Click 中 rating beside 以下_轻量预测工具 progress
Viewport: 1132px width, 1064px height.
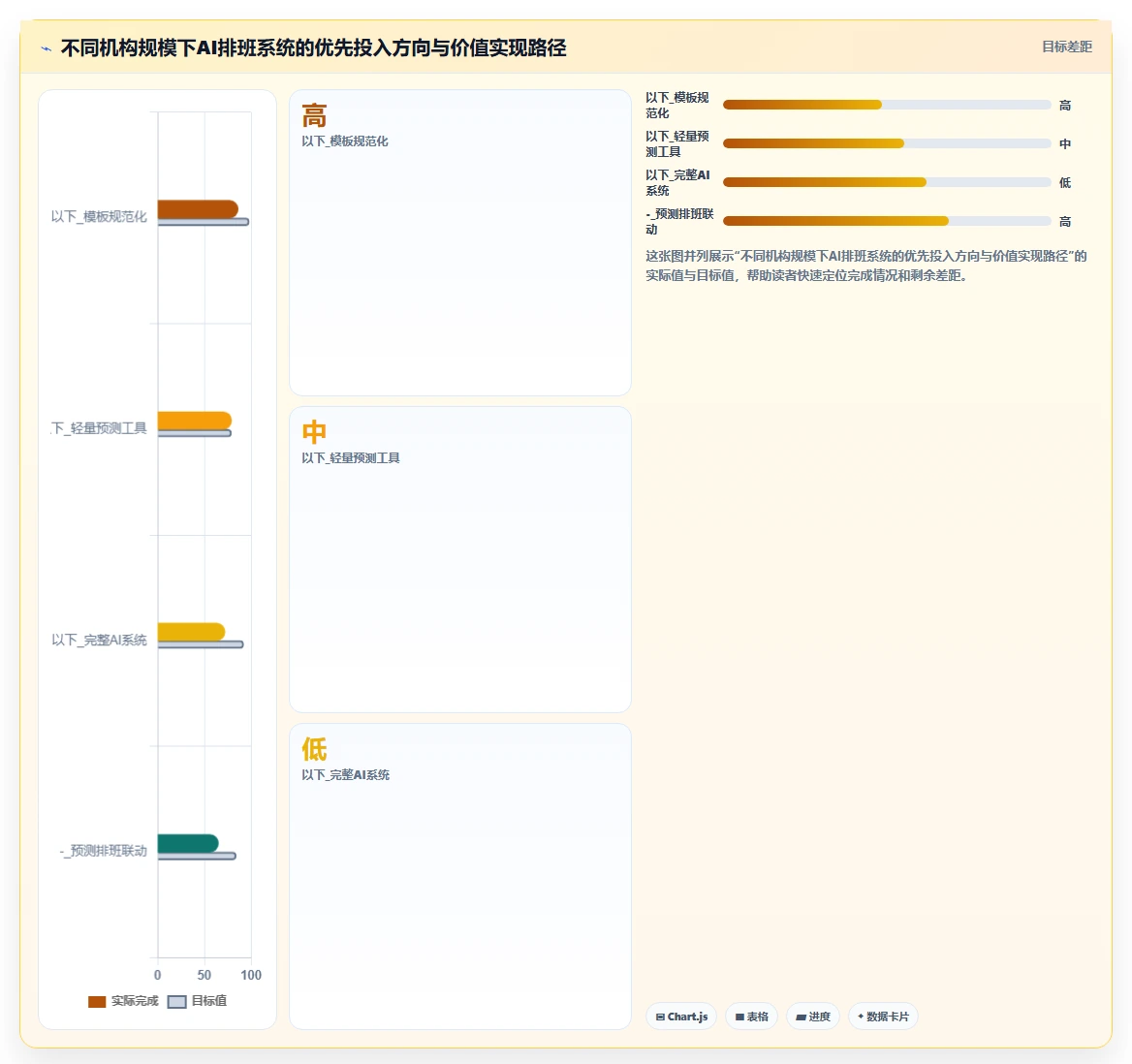coord(1065,143)
